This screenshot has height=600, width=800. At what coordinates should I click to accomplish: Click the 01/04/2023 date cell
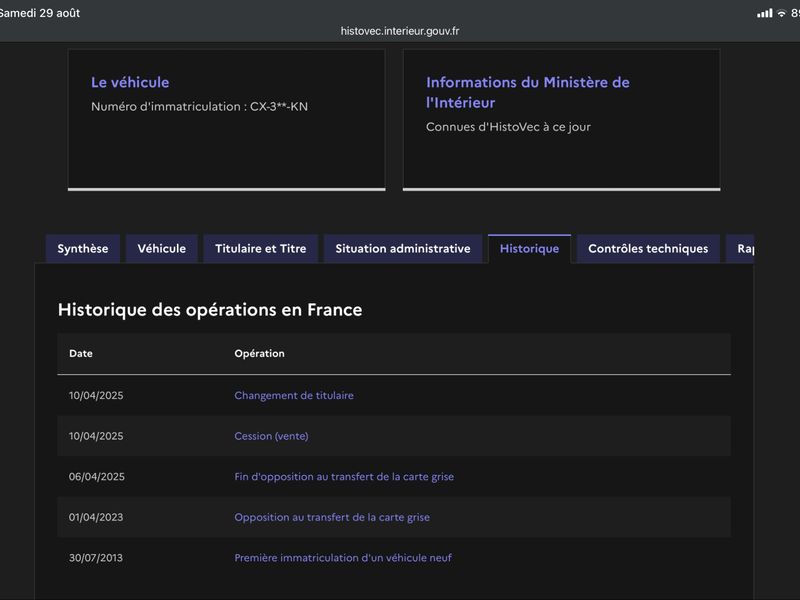click(96, 517)
